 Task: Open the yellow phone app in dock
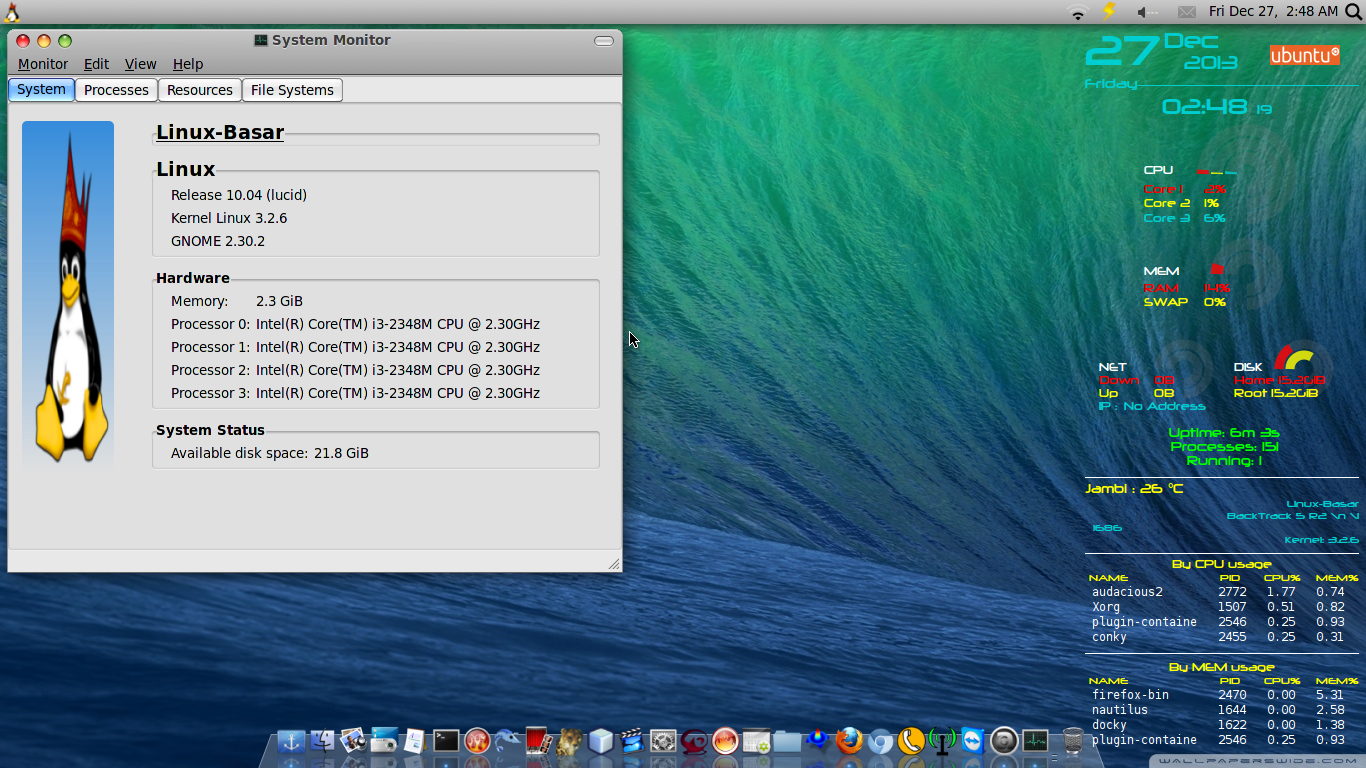click(x=911, y=741)
